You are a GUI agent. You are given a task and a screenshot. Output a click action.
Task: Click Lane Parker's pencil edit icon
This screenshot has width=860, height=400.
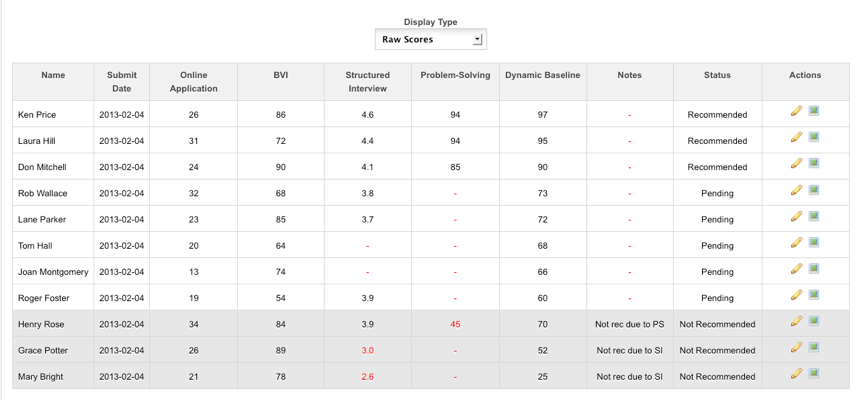[796, 216]
